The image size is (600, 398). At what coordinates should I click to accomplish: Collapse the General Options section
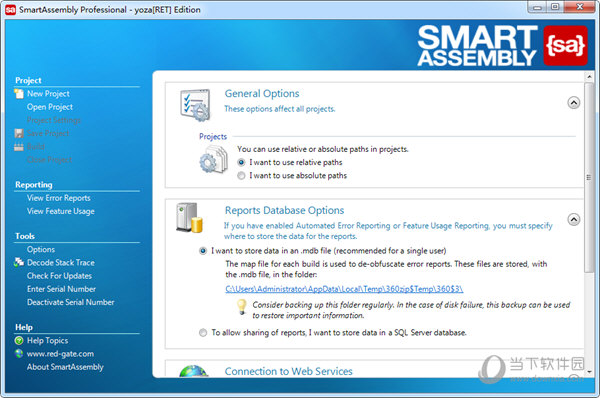[573, 103]
